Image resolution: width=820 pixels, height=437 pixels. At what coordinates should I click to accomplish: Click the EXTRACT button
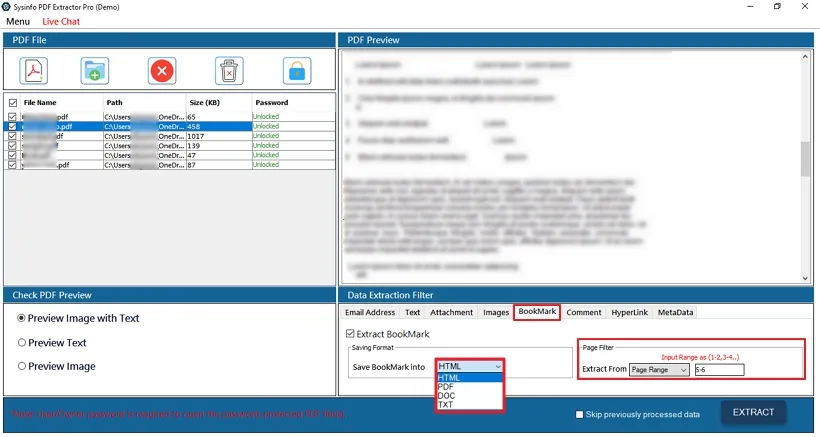pos(753,412)
